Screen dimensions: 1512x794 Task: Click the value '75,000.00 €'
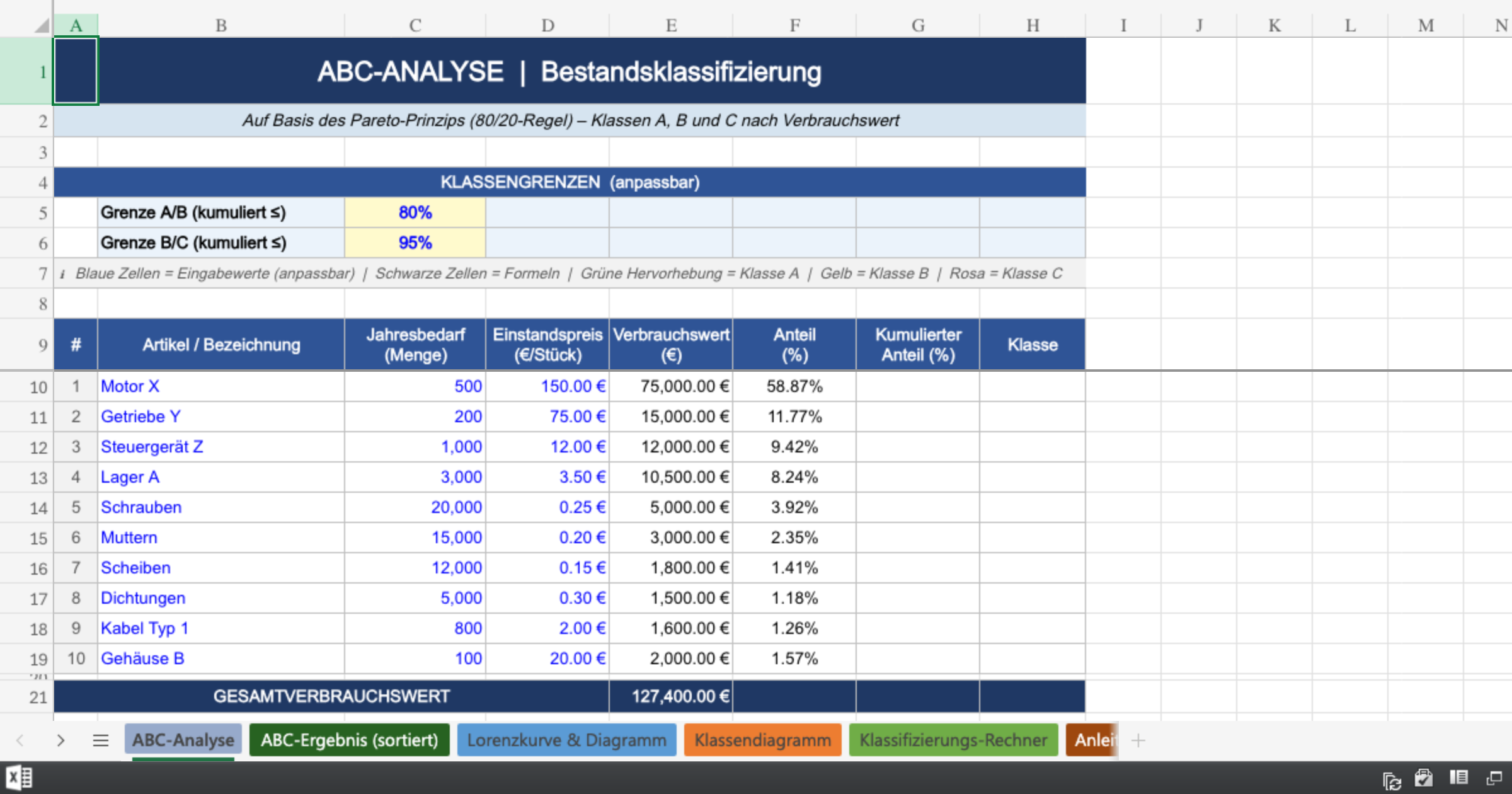671,386
